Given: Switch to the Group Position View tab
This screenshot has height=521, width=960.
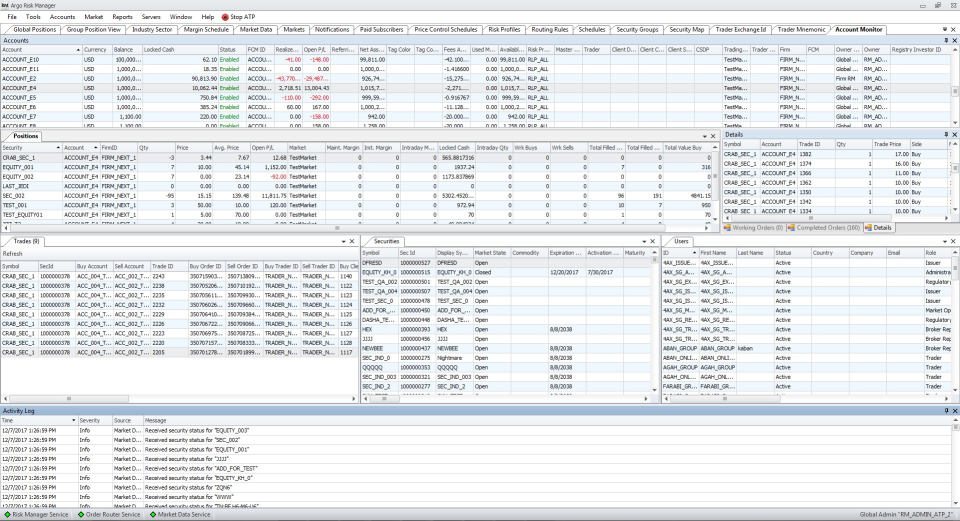Looking at the screenshot, I should pyautogui.click(x=94, y=29).
